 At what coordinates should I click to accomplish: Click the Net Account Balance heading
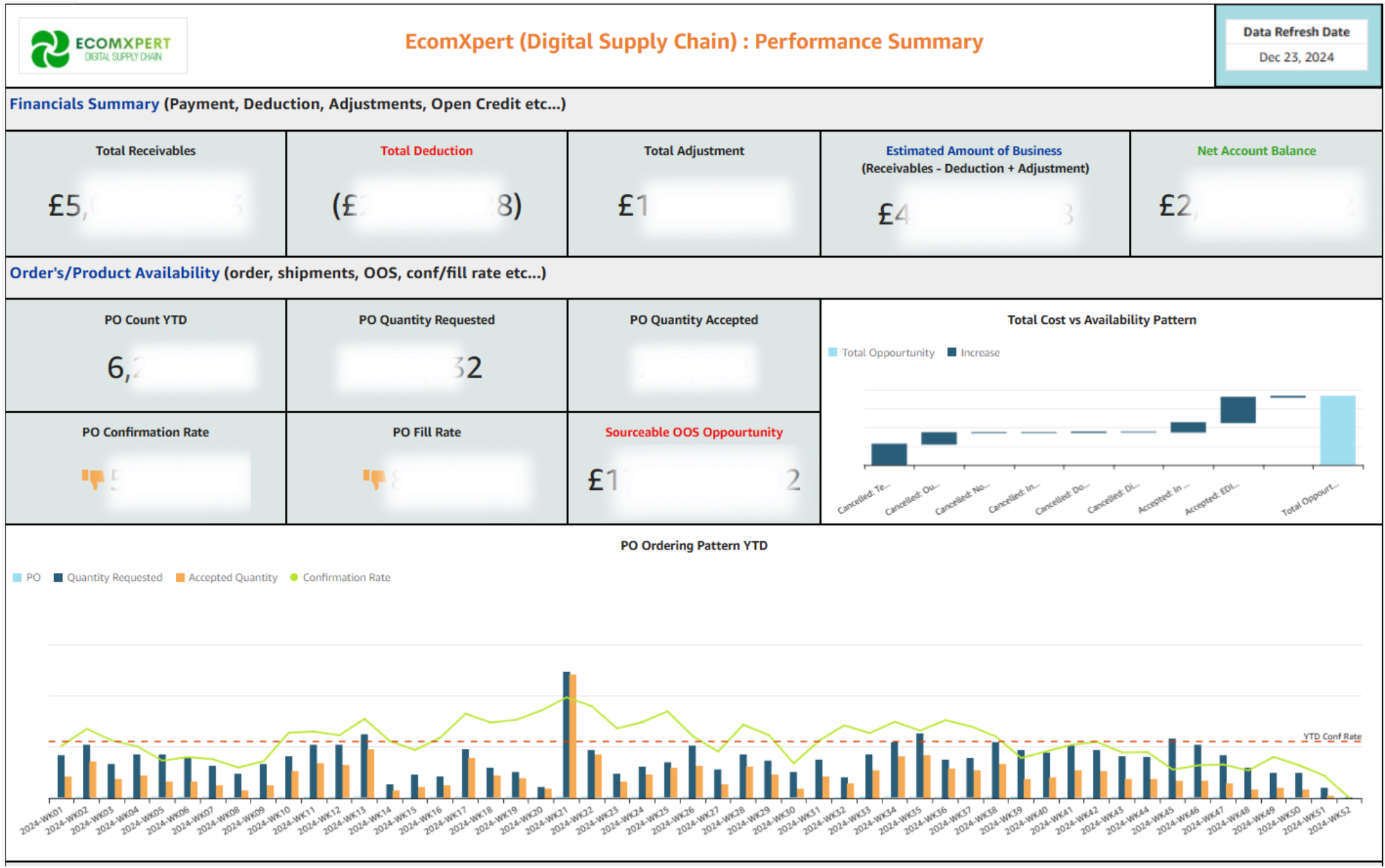(x=1256, y=151)
